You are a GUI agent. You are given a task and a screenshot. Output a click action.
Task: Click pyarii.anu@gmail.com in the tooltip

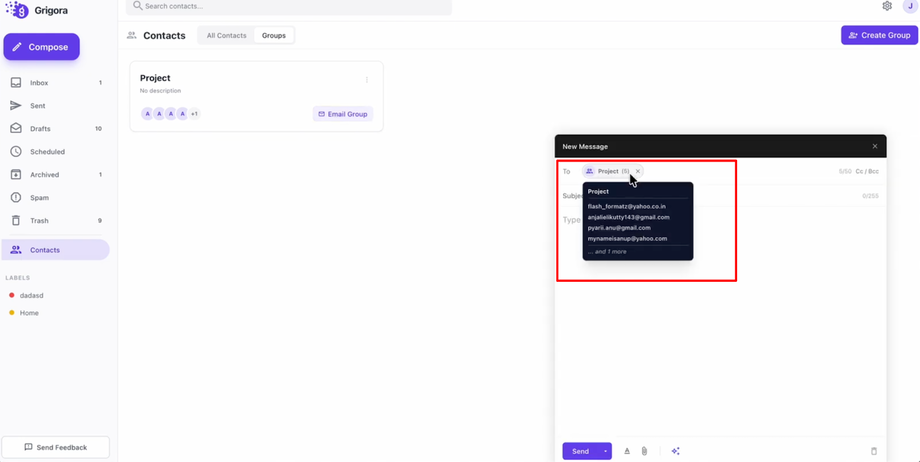619,228
